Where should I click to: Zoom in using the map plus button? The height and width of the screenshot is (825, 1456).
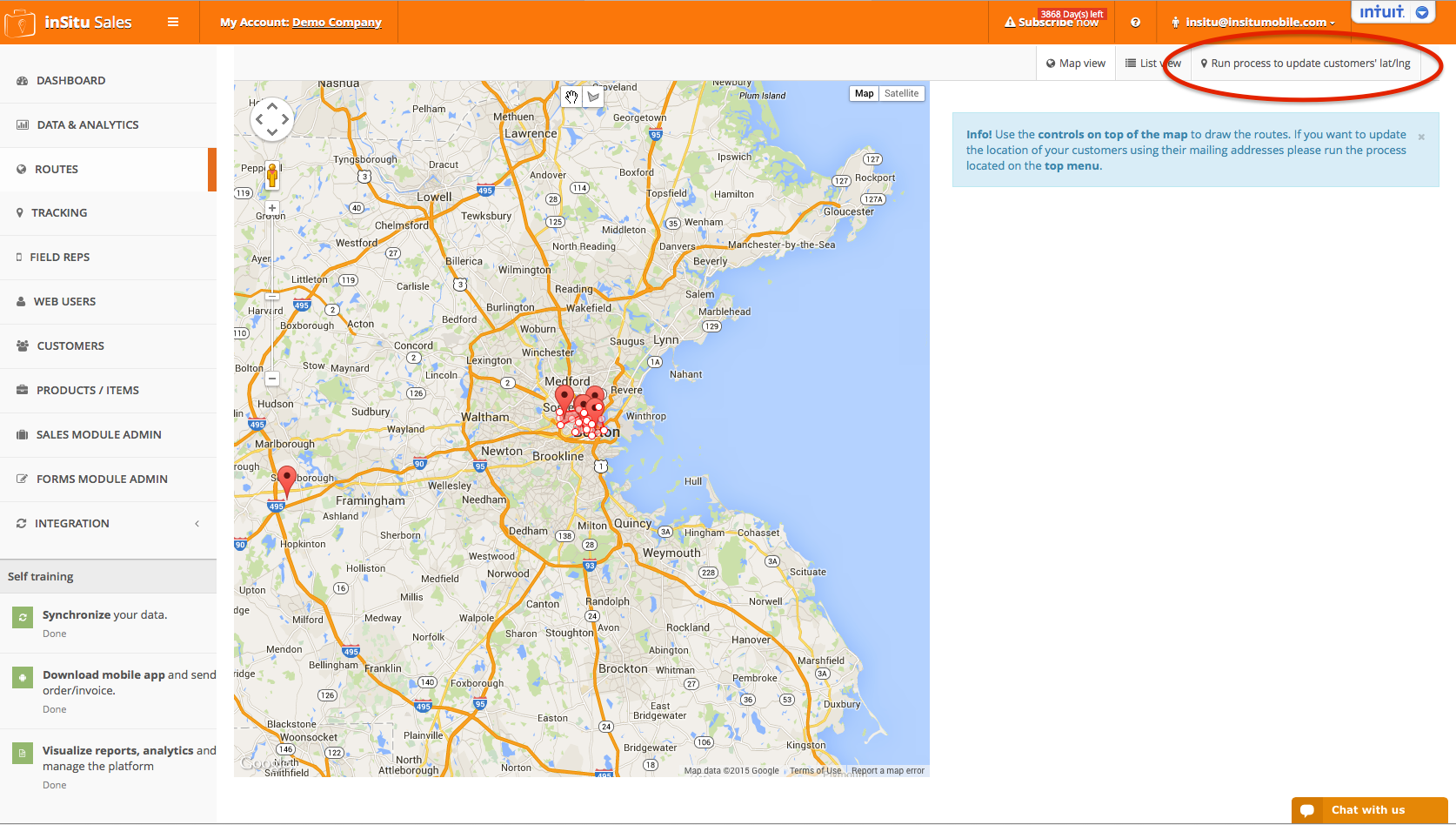click(272, 209)
